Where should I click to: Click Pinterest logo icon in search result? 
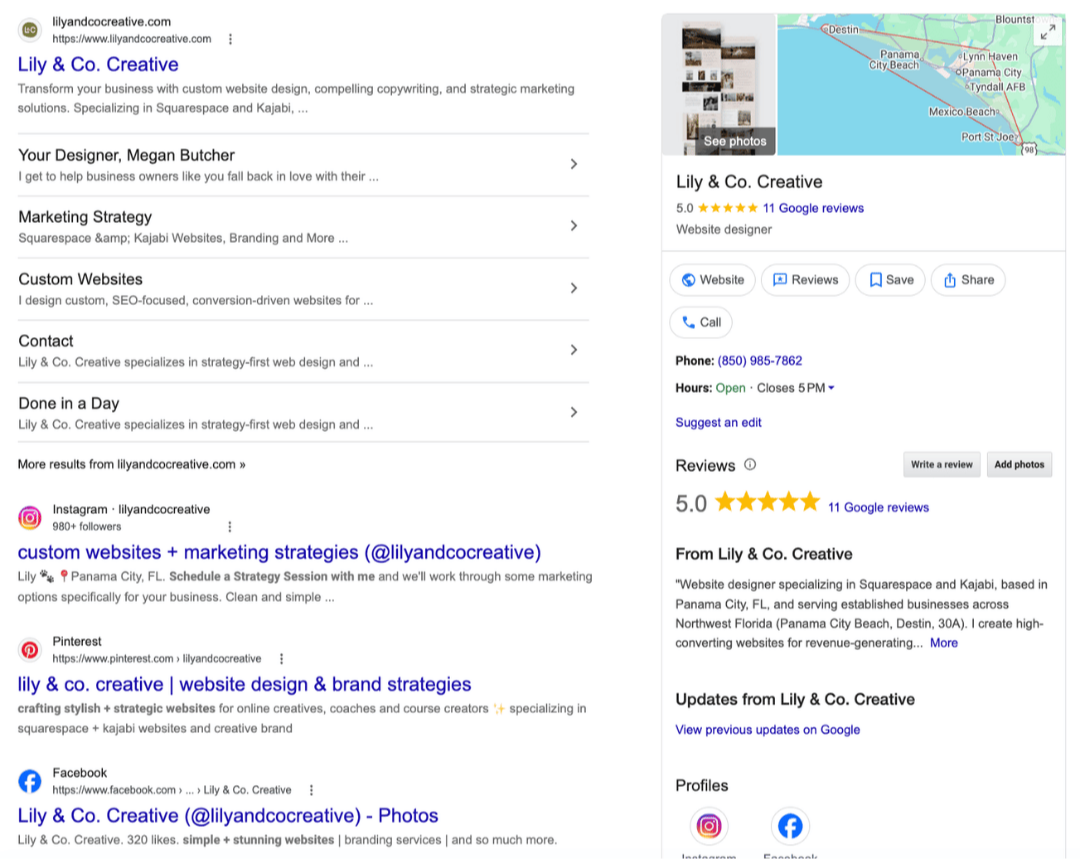click(x=30, y=650)
